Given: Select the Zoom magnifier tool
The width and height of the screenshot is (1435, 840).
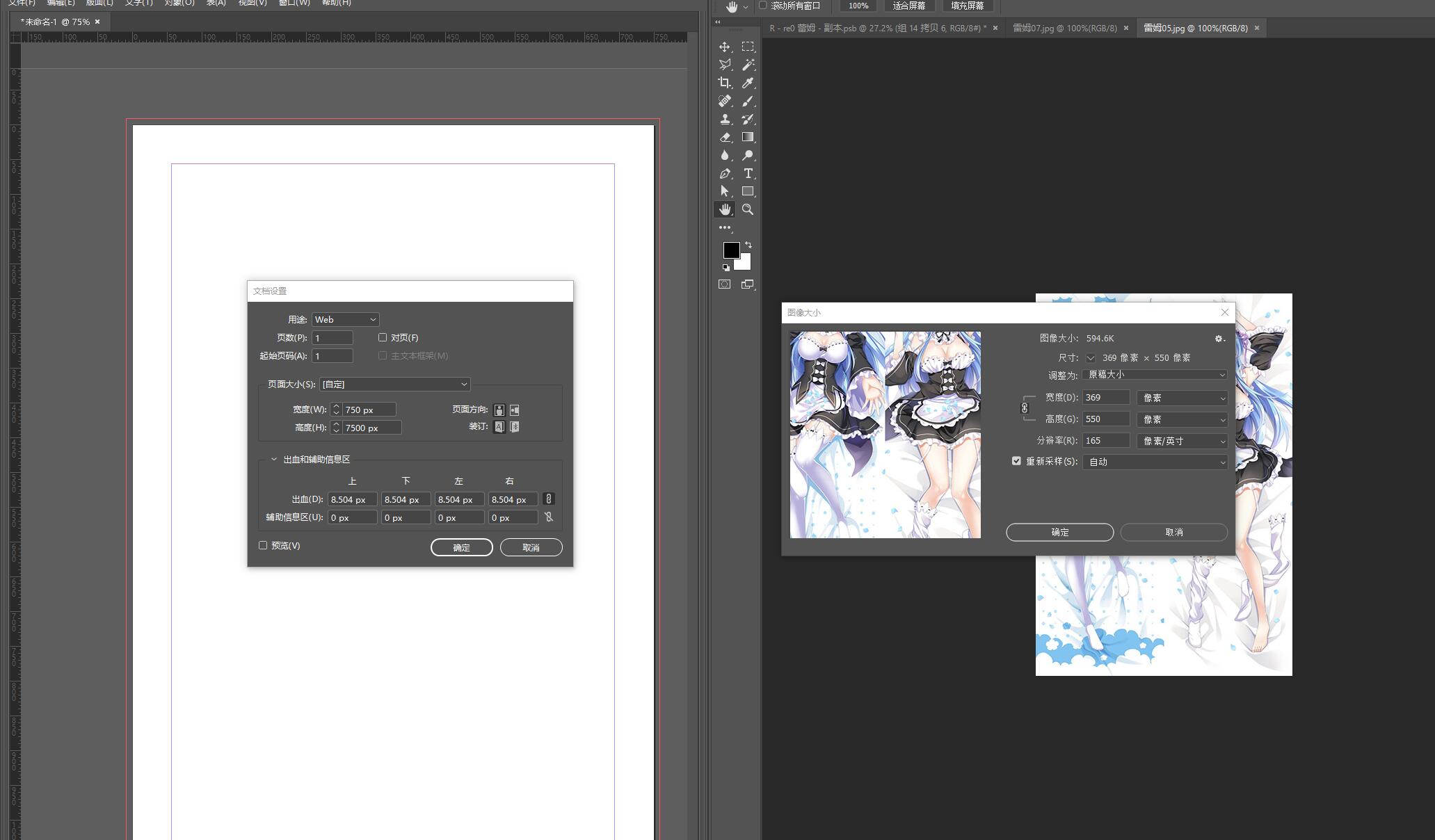Looking at the screenshot, I should coord(748,209).
